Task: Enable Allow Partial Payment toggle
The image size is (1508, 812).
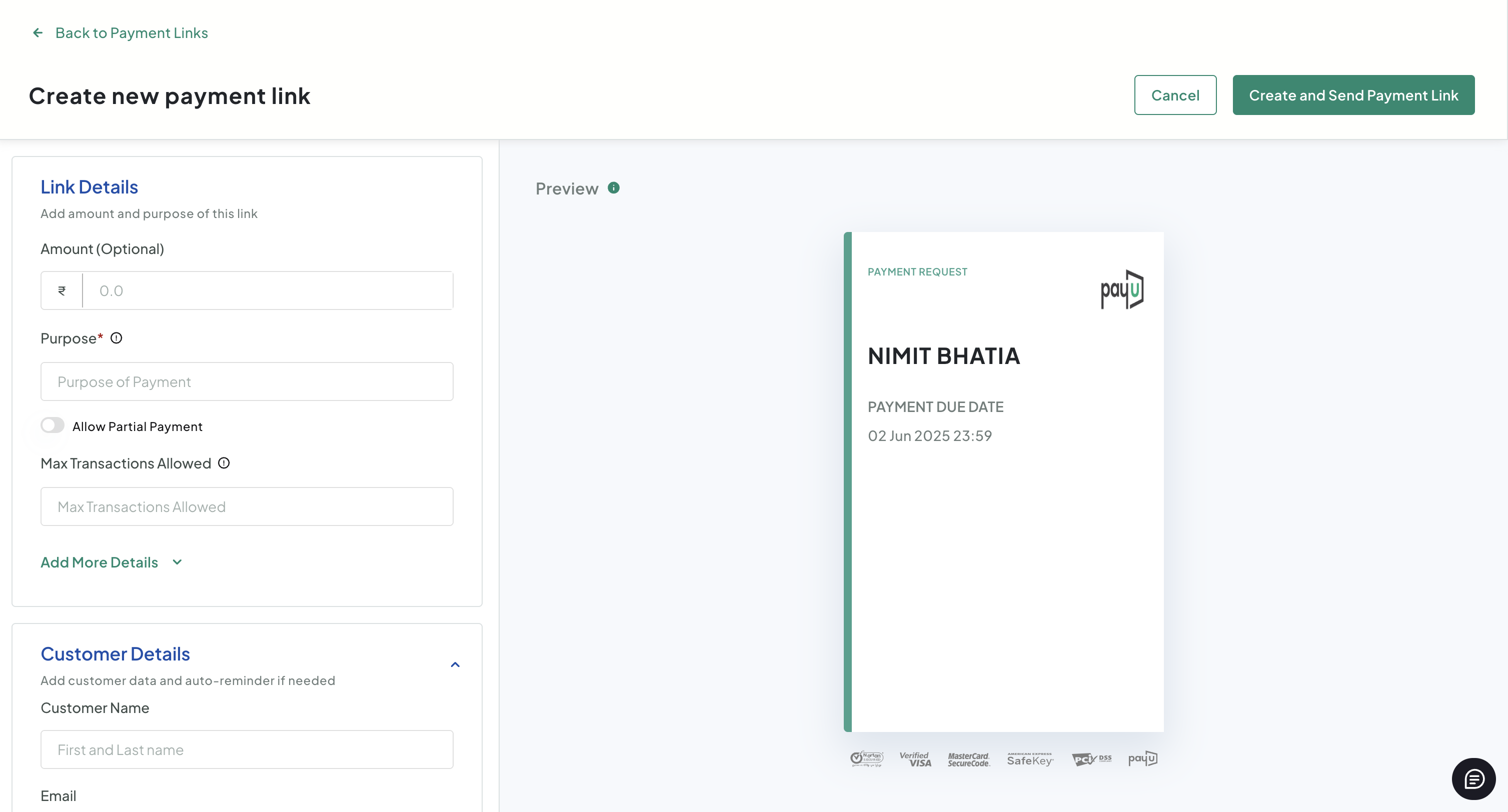Action: pyautogui.click(x=53, y=425)
